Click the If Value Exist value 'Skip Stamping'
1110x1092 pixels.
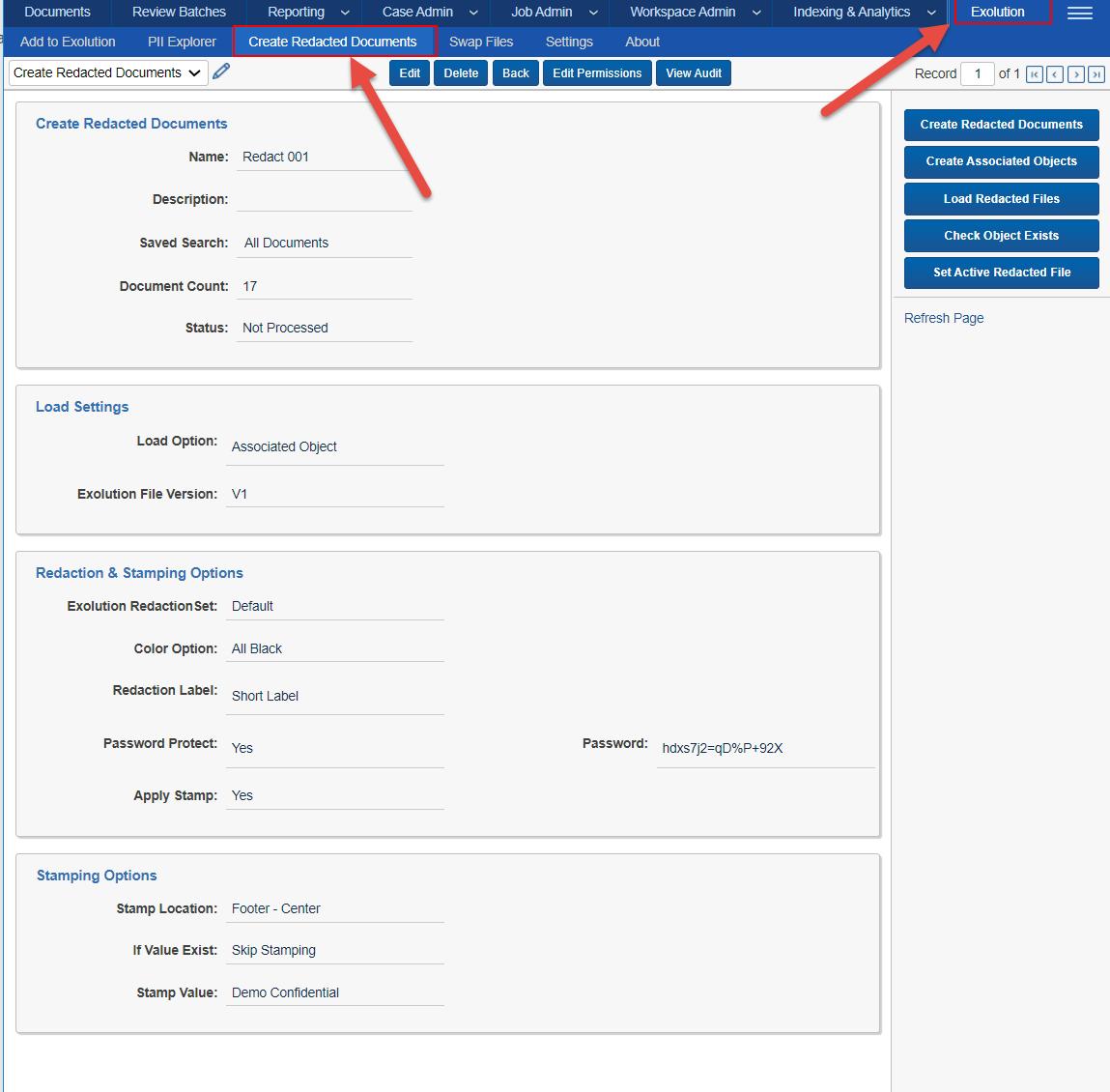click(273, 950)
